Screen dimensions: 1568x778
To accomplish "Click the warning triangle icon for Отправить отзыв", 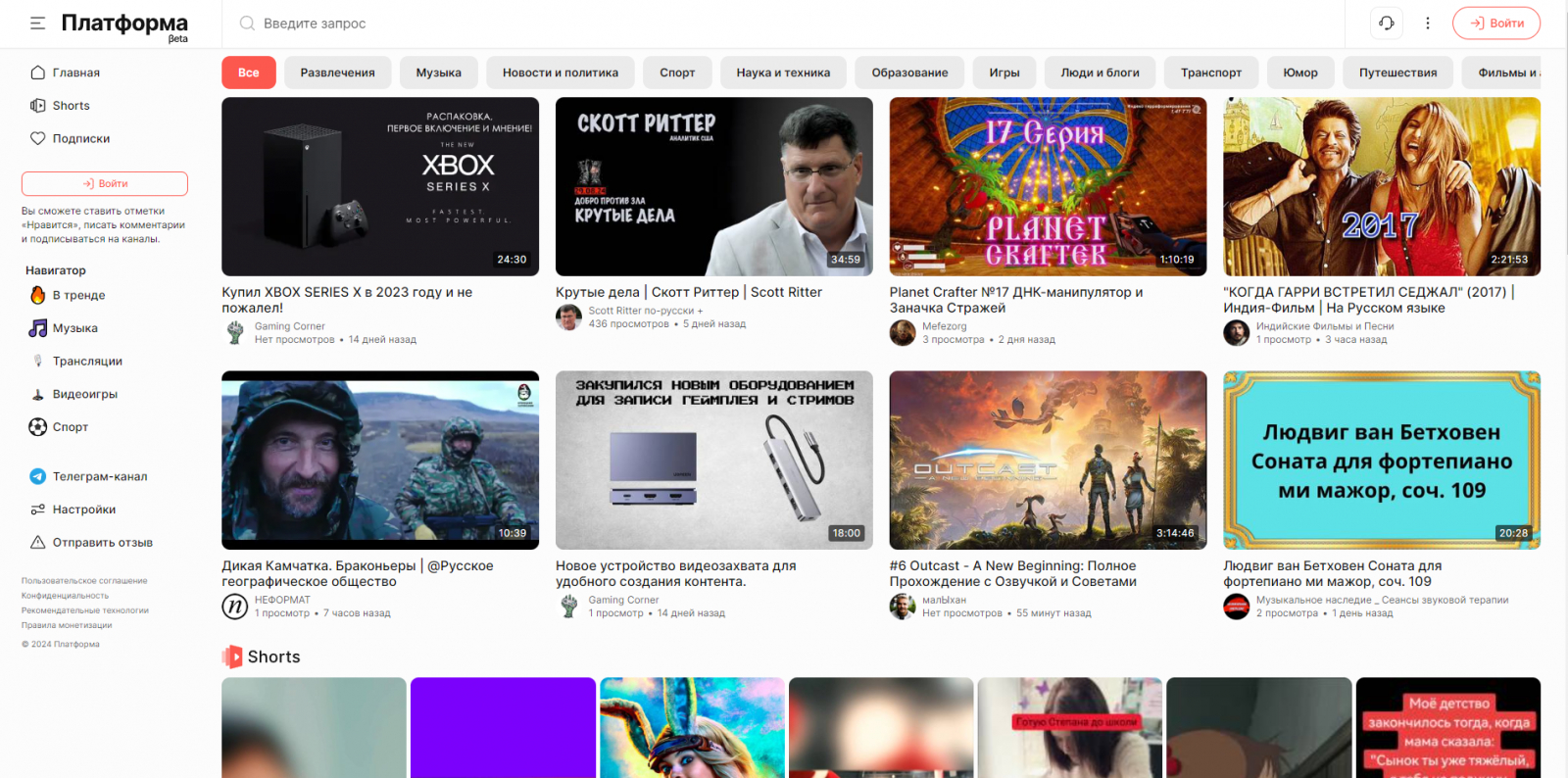I will 37,542.
